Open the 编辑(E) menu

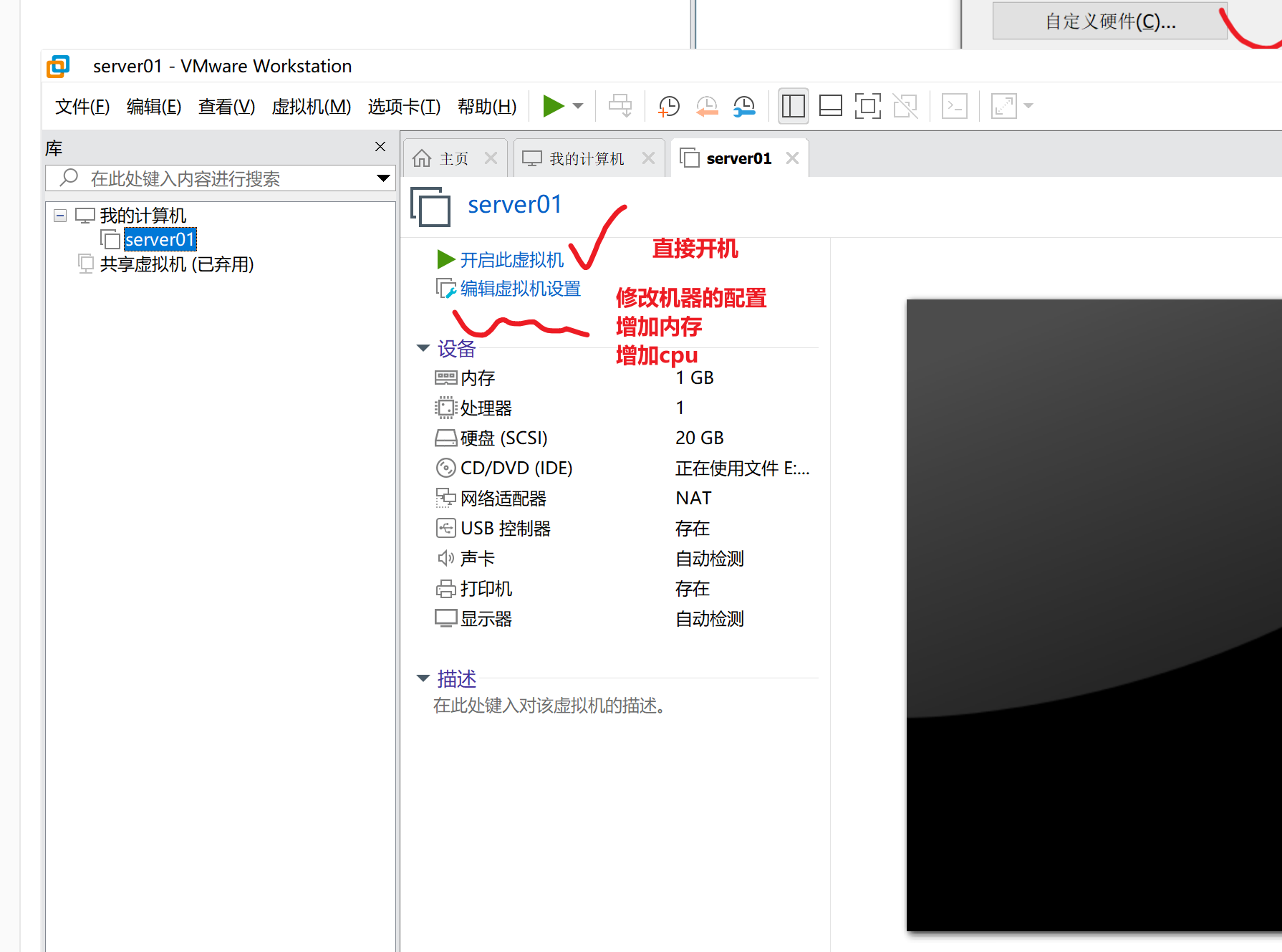click(154, 107)
